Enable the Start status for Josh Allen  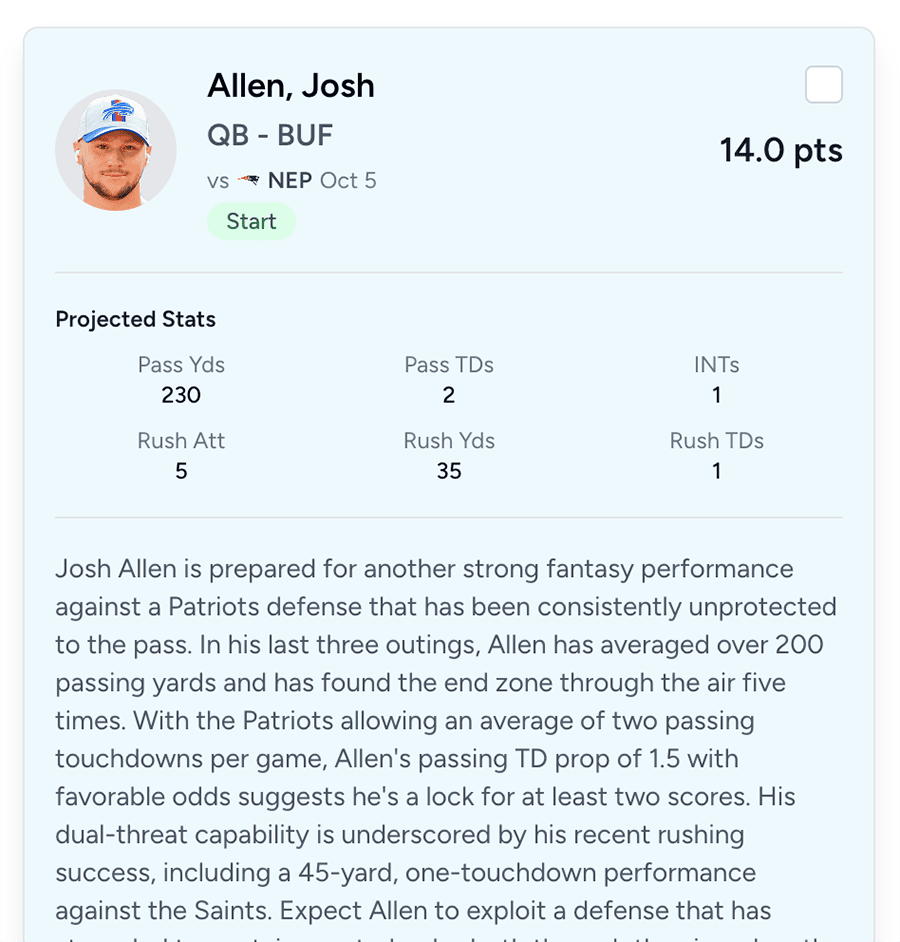point(251,221)
